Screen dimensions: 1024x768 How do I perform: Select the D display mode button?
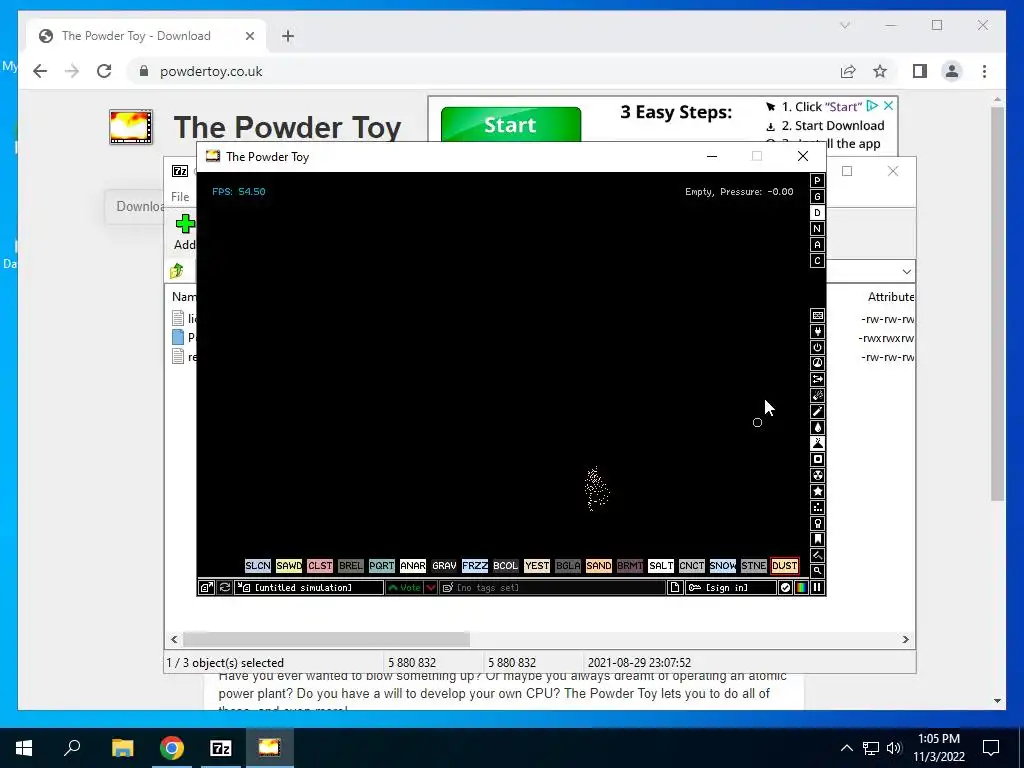pyautogui.click(x=817, y=213)
